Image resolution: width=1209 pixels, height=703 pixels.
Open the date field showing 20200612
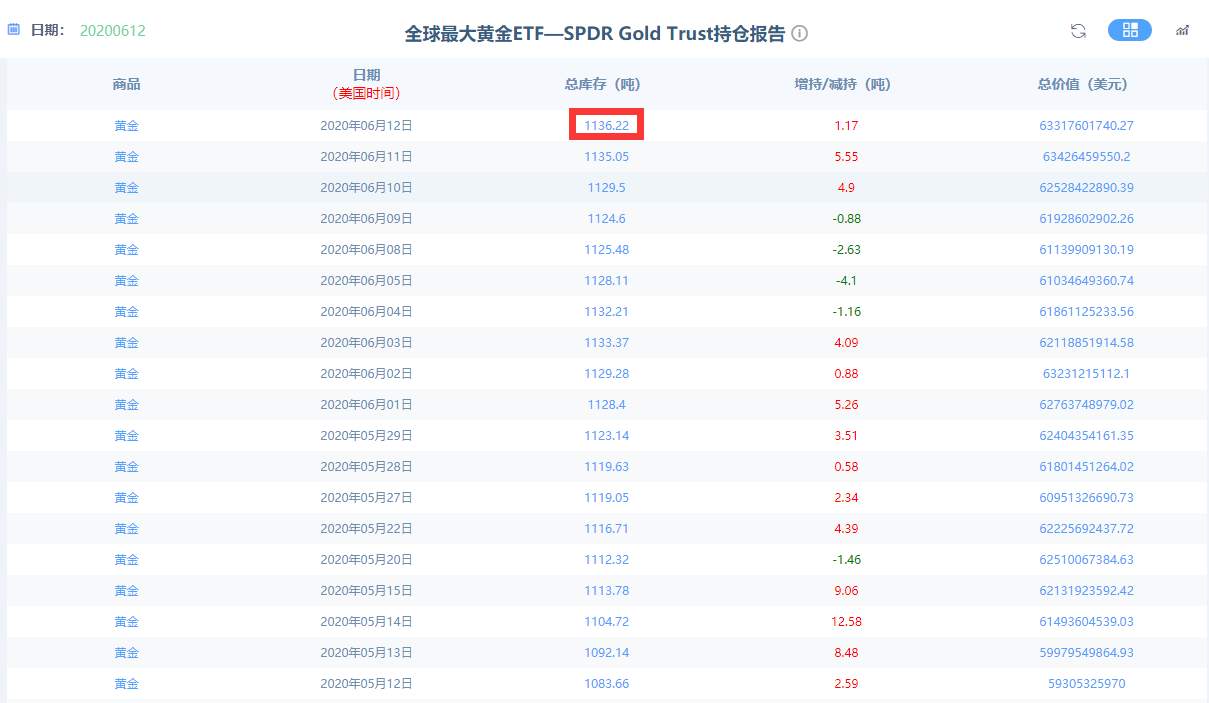pyautogui.click(x=113, y=31)
